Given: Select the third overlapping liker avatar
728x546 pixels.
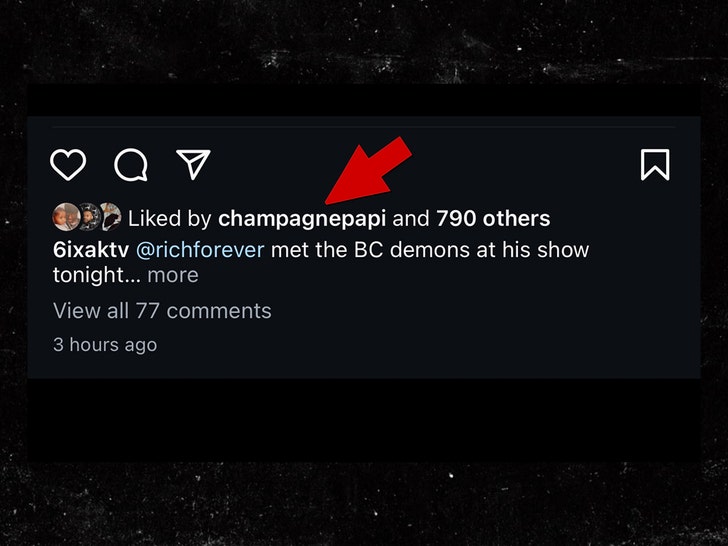Looking at the screenshot, I should (110, 217).
